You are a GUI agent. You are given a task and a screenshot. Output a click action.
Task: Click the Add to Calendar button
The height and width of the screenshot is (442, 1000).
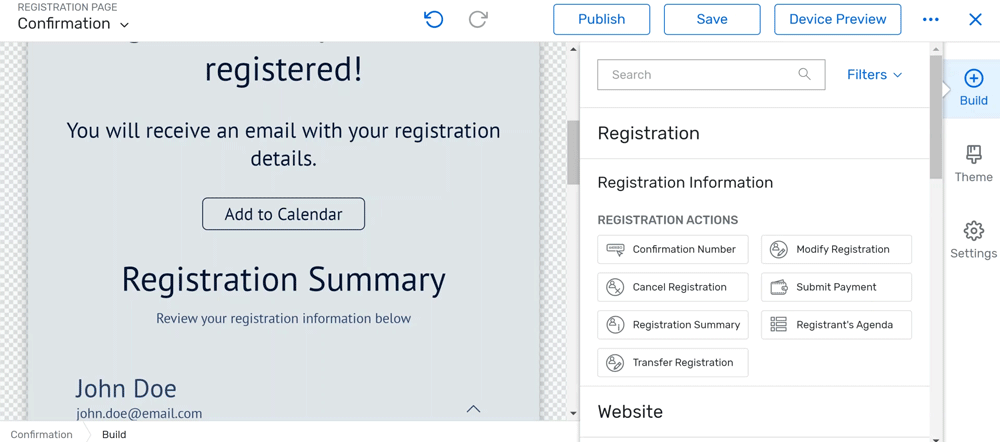click(x=283, y=214)
